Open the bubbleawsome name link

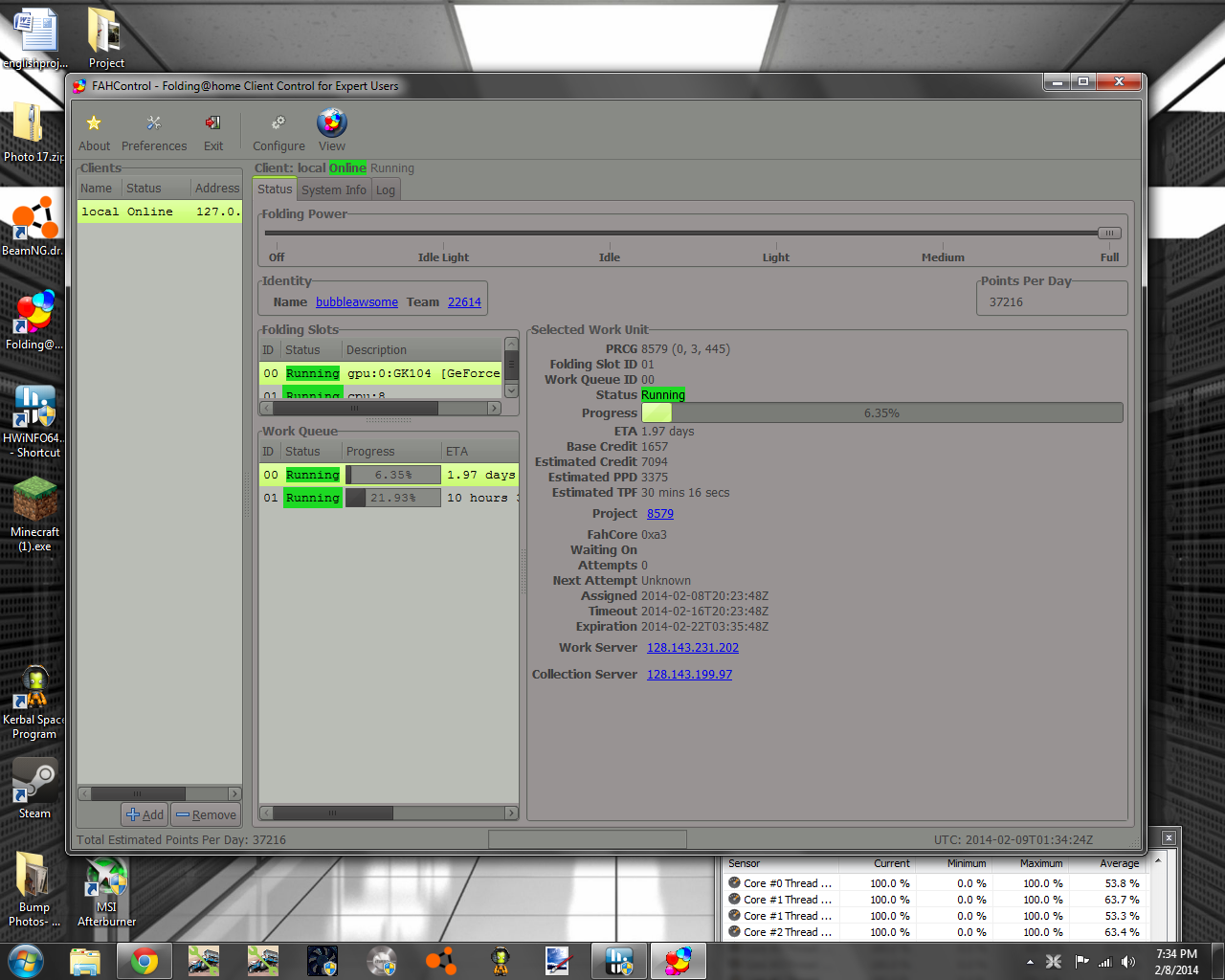(x=357, y=301)
